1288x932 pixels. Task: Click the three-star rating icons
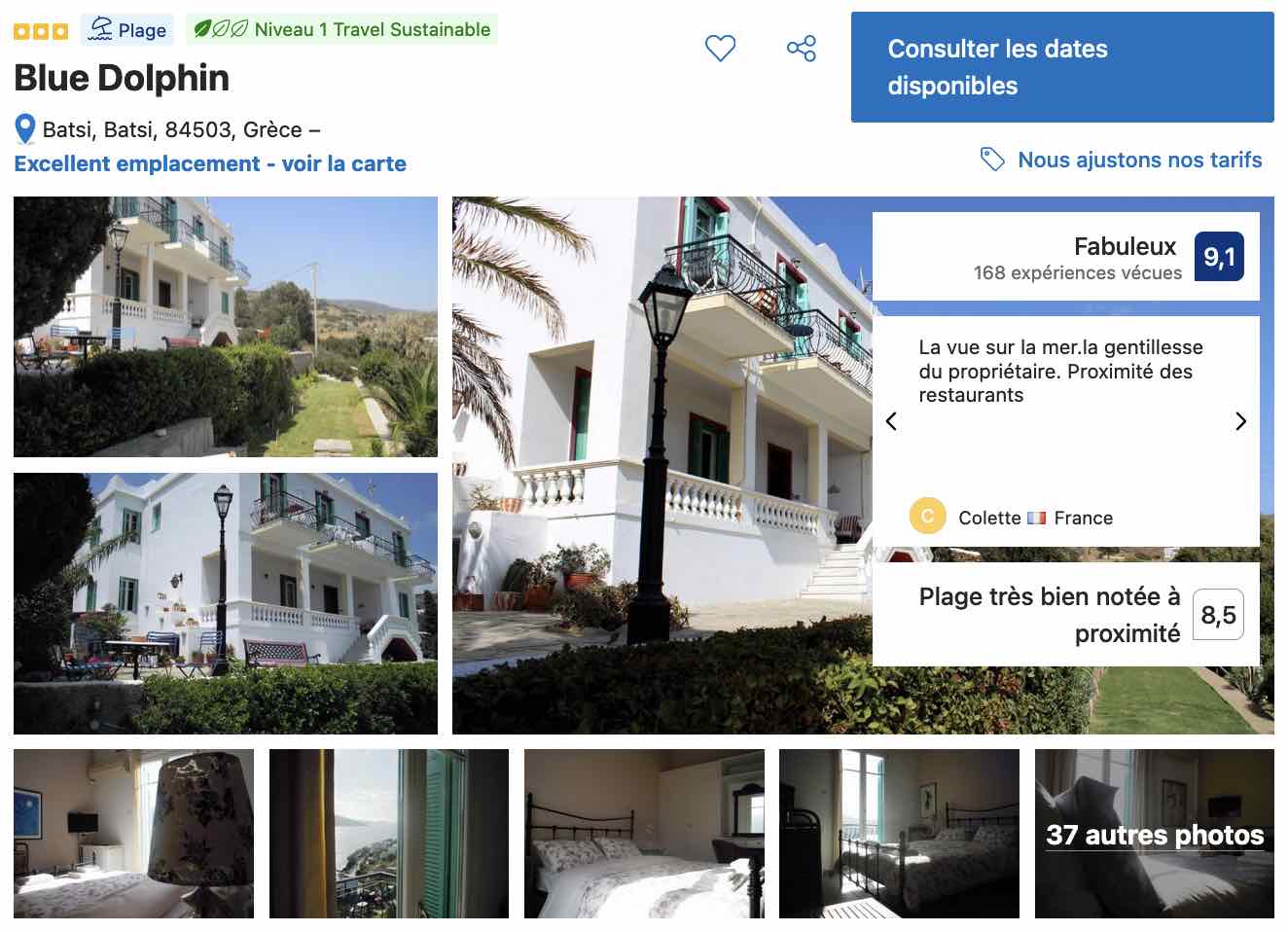coord(41,31)
